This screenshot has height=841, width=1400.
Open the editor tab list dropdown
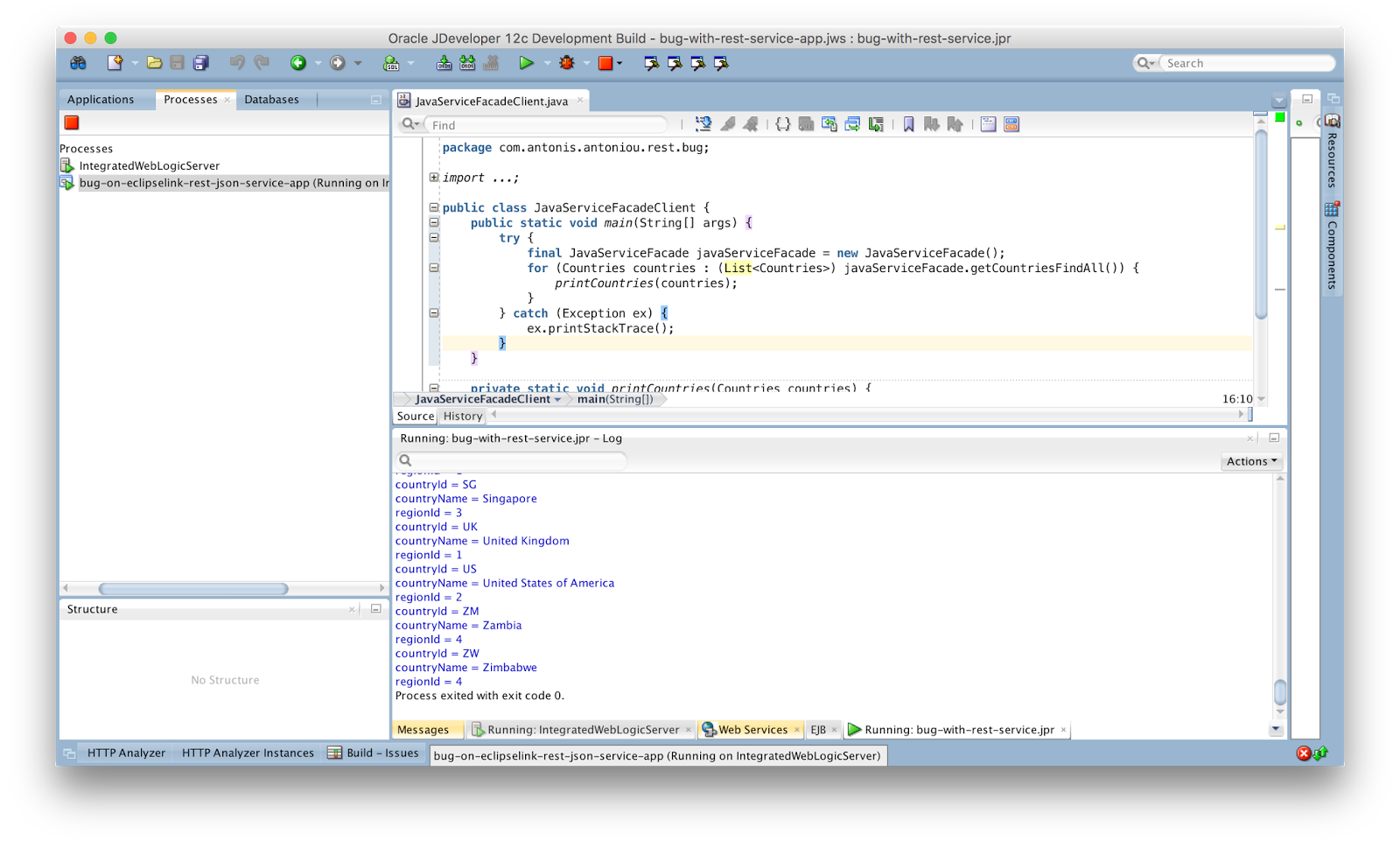point(1279,100)
